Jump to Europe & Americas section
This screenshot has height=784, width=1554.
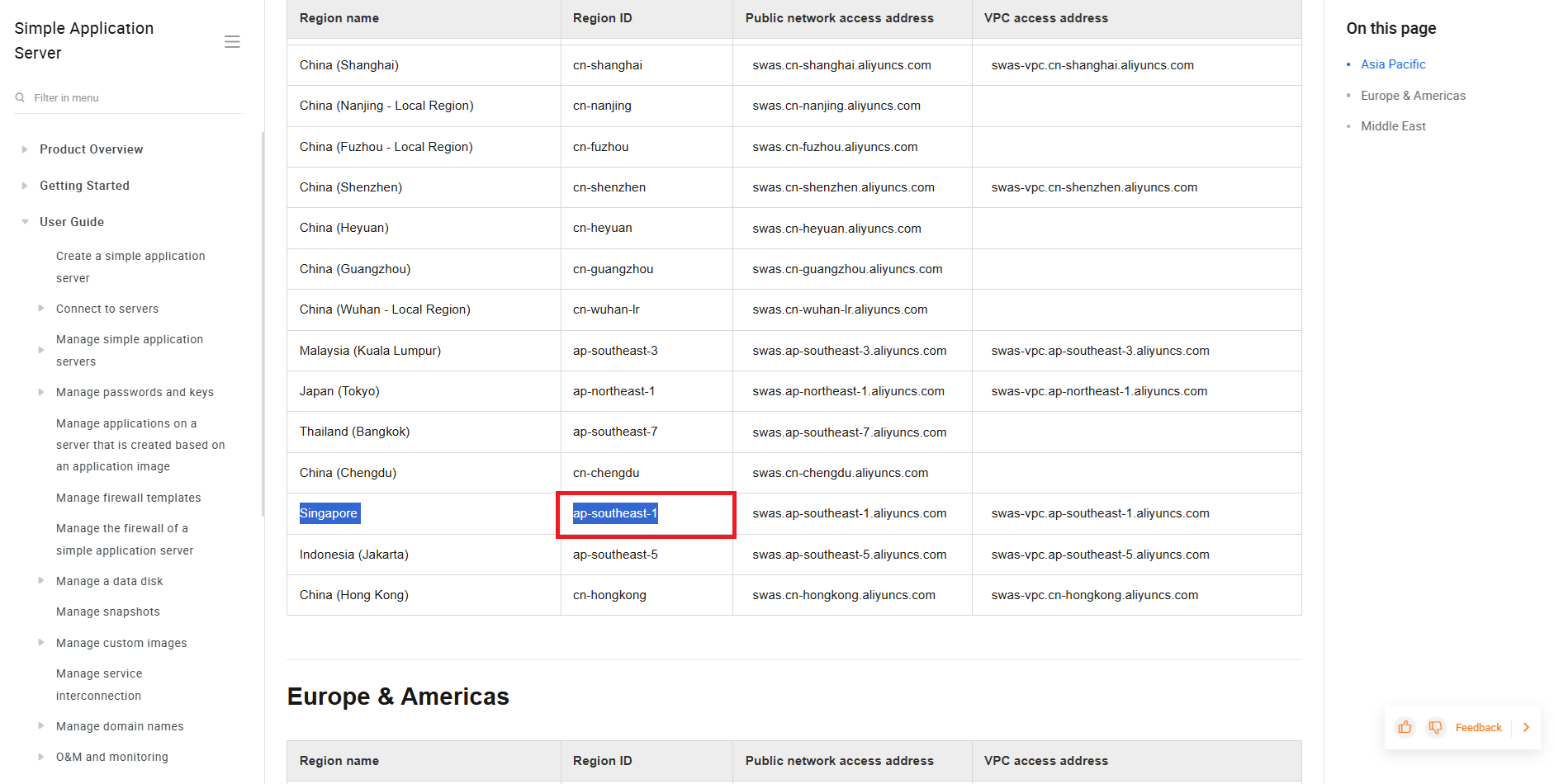pyautogui.click(x=1413, y=96)
